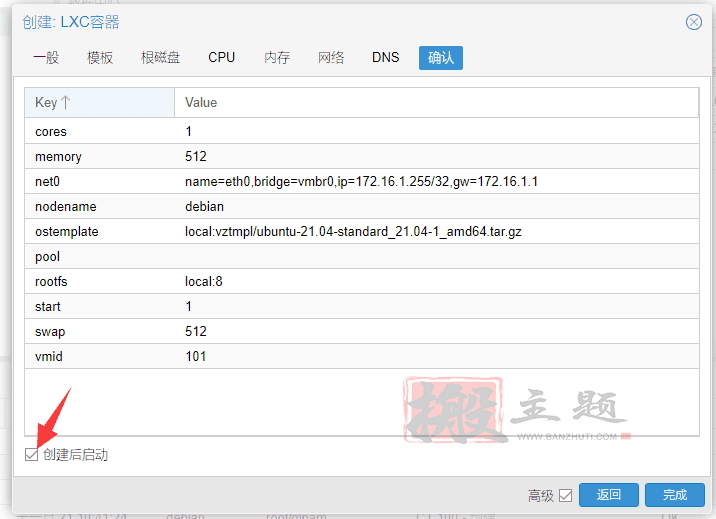Click the 返回 button

[609, 495]
